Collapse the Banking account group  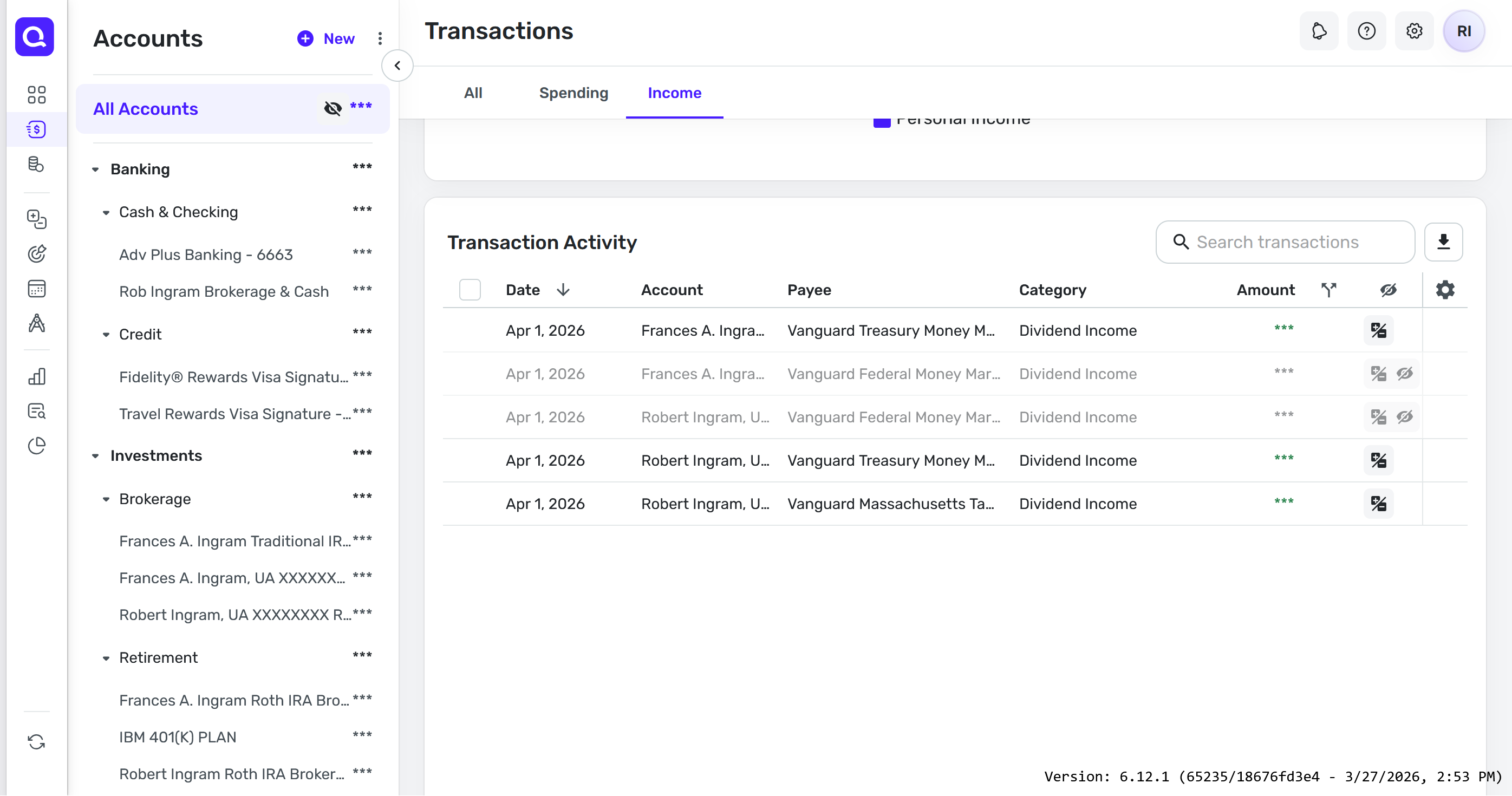[96, 169]
